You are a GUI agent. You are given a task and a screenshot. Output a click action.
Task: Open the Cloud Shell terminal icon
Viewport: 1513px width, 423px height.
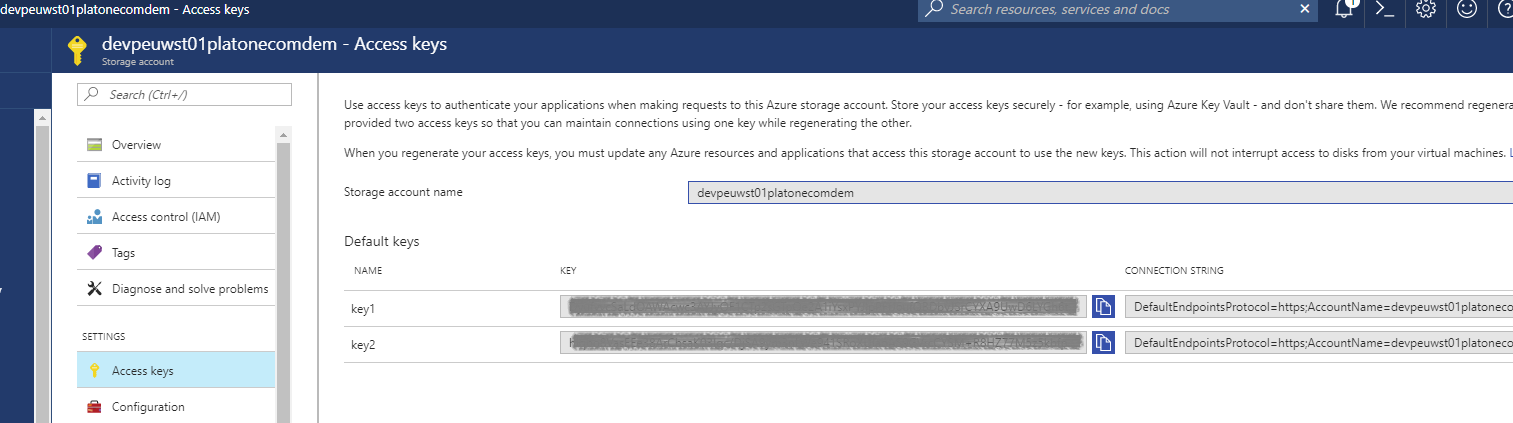(1385, 9)
